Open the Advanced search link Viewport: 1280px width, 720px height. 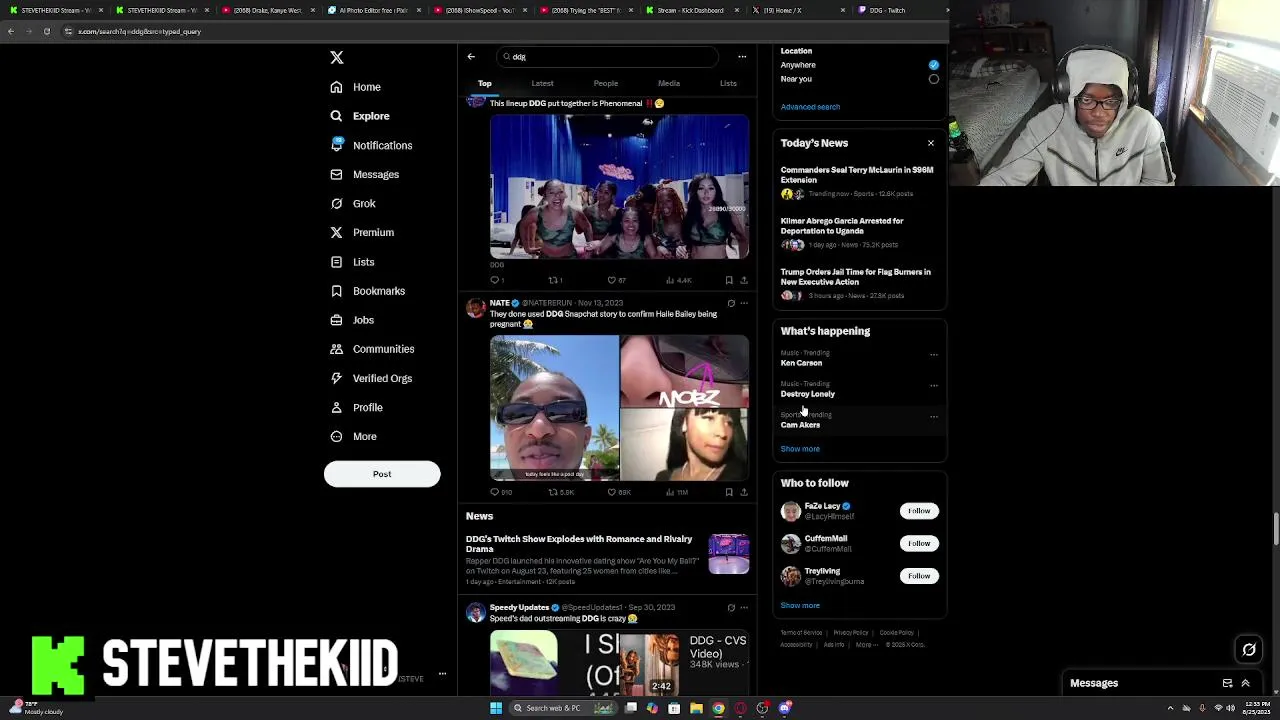[x=810, y=107]
